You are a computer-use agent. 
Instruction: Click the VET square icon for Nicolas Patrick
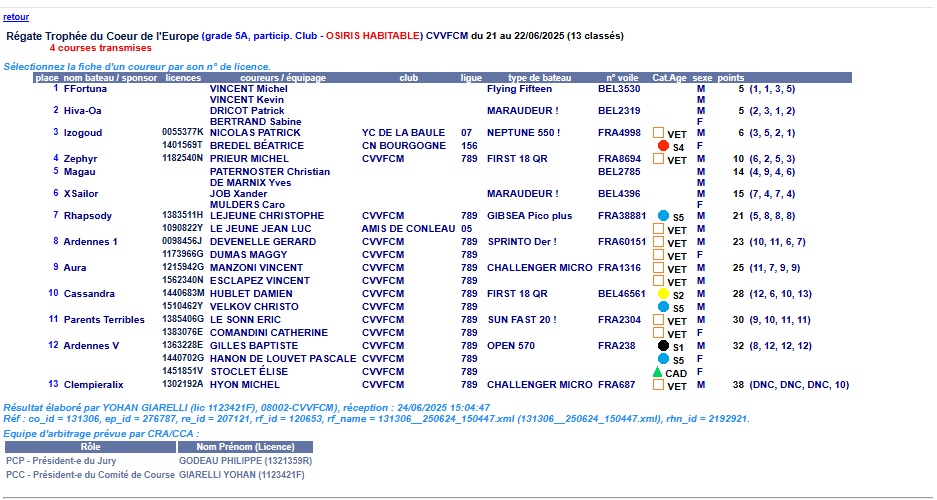(658, 133)
